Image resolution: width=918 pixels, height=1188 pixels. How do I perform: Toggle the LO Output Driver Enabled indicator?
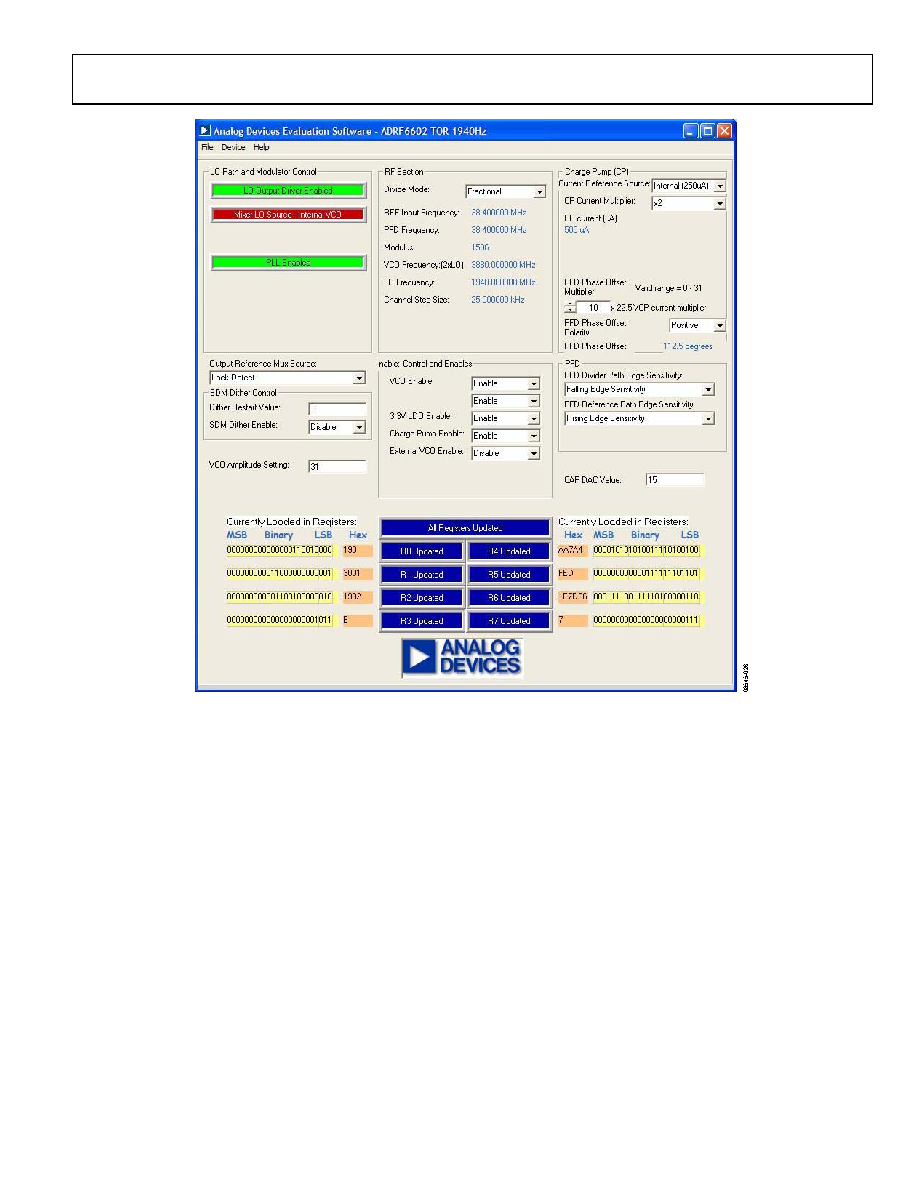[x=289, y=190]
